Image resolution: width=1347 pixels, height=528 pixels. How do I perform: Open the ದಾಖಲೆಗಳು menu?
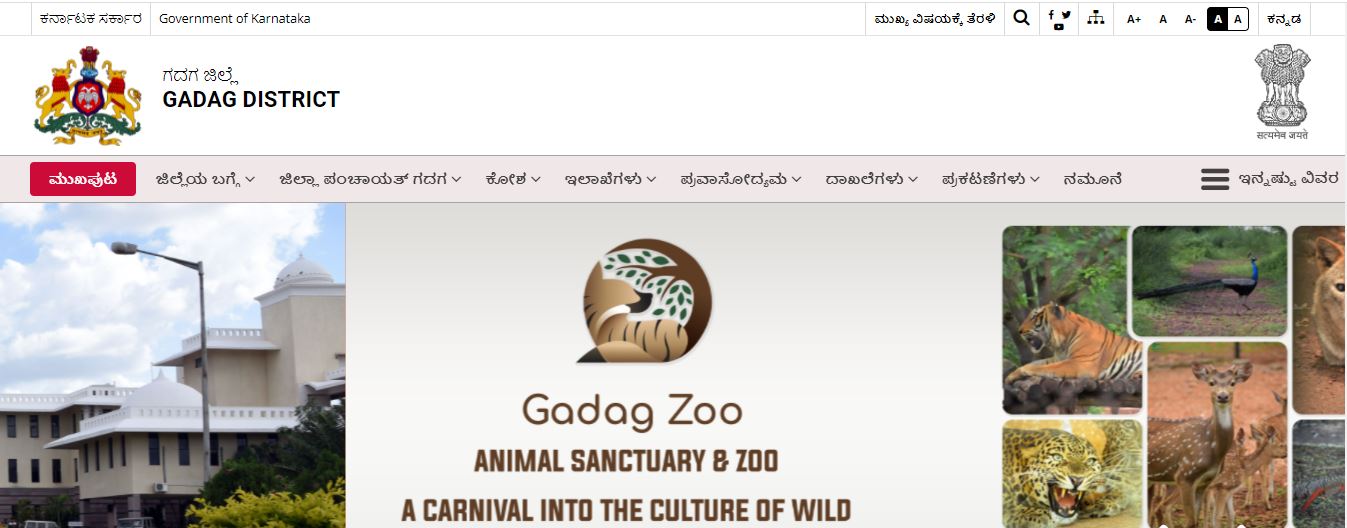point(871,179)
